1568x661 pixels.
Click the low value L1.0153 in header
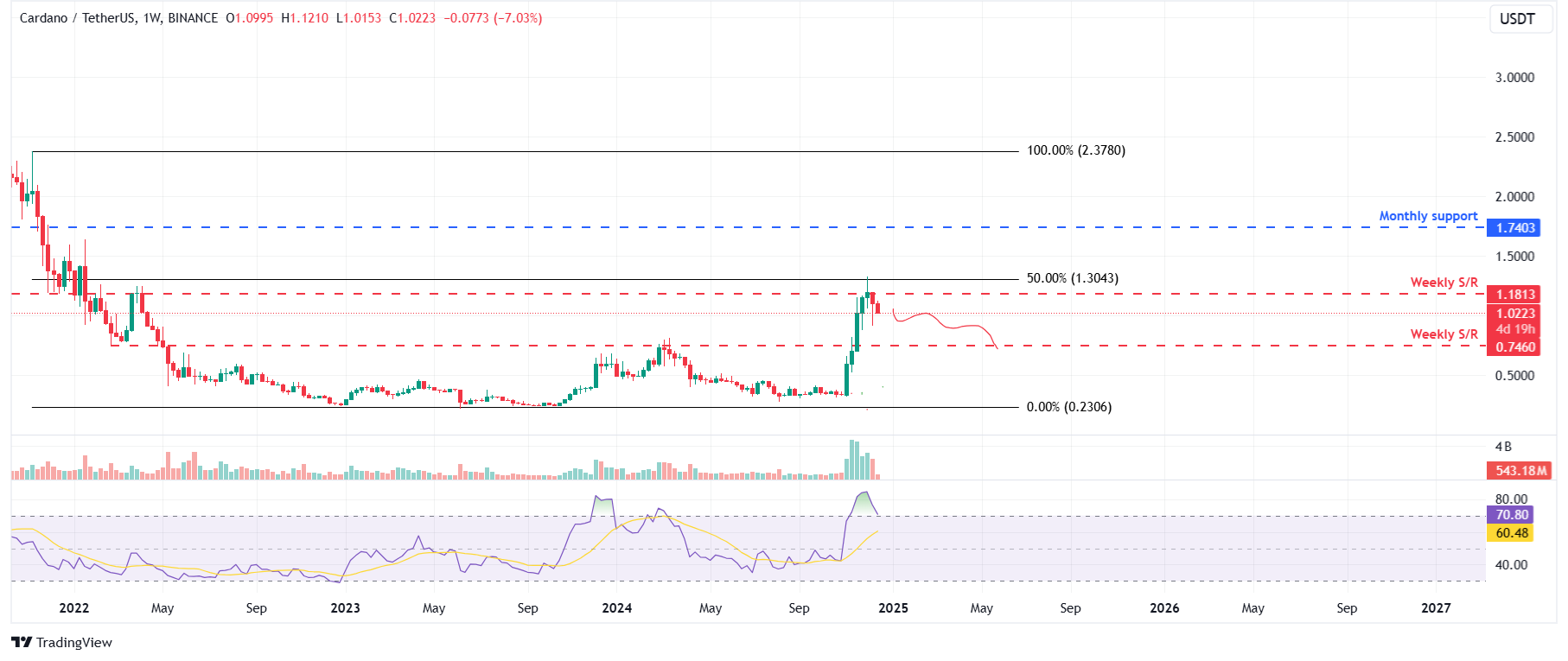tap(359, 17)
